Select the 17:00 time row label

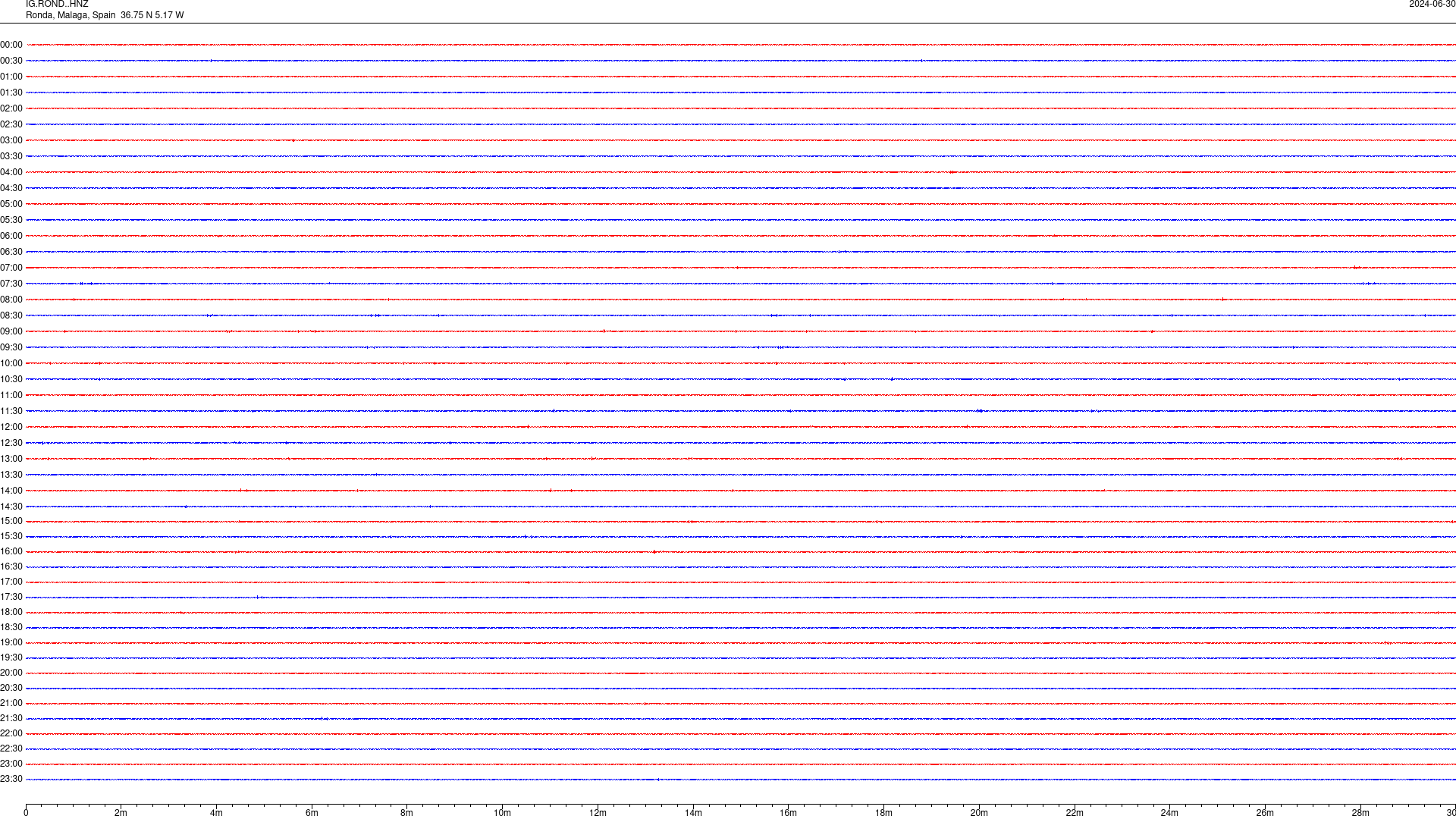click(11, 582)
